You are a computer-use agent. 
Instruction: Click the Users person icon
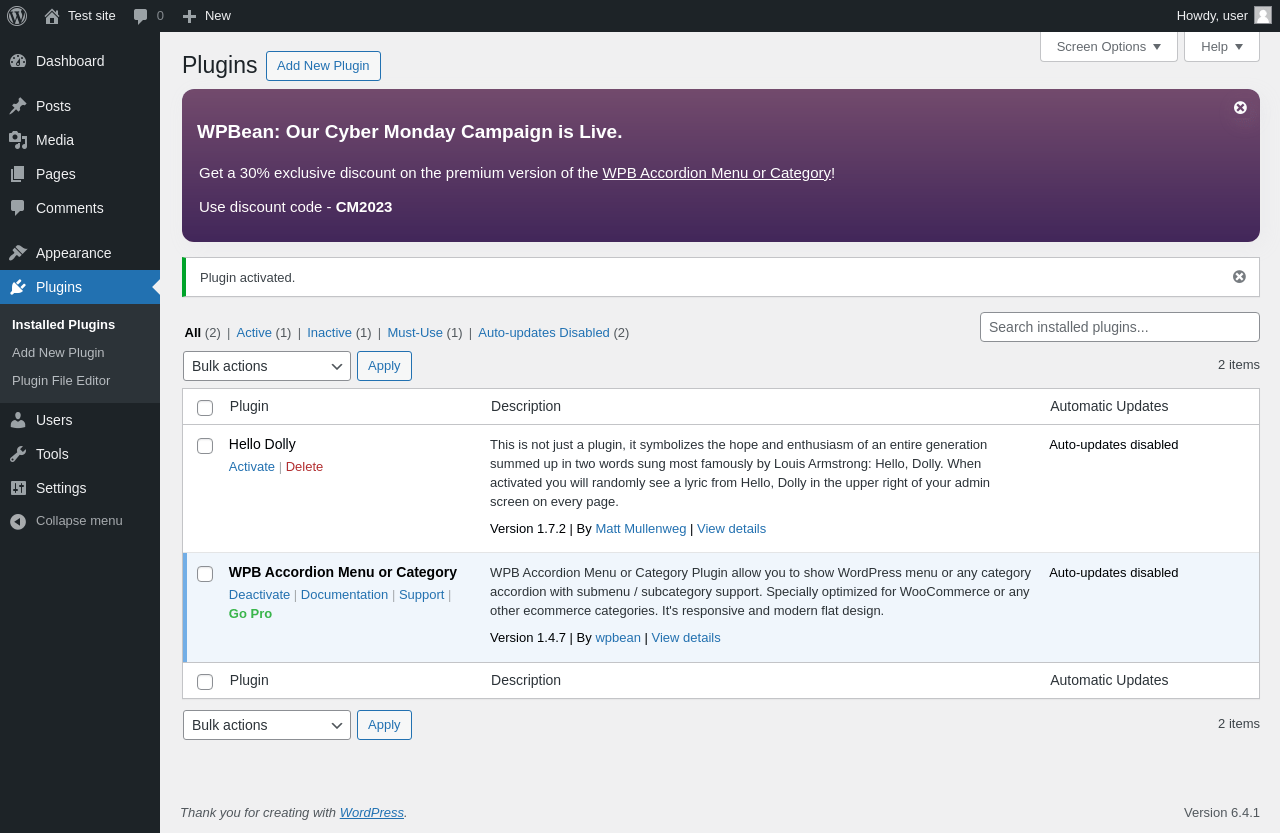[18, 420]
